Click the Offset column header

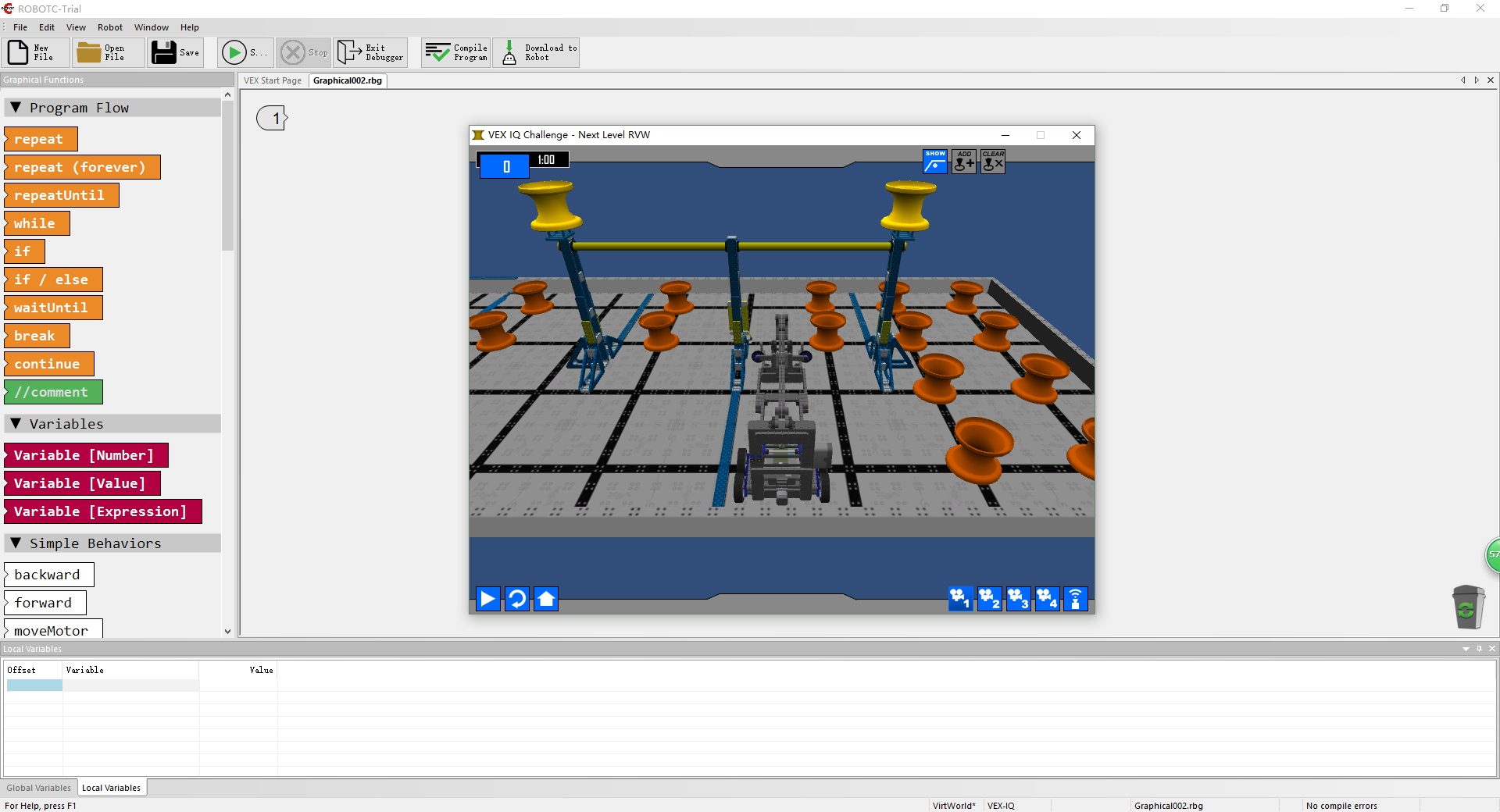coord(33,670)
